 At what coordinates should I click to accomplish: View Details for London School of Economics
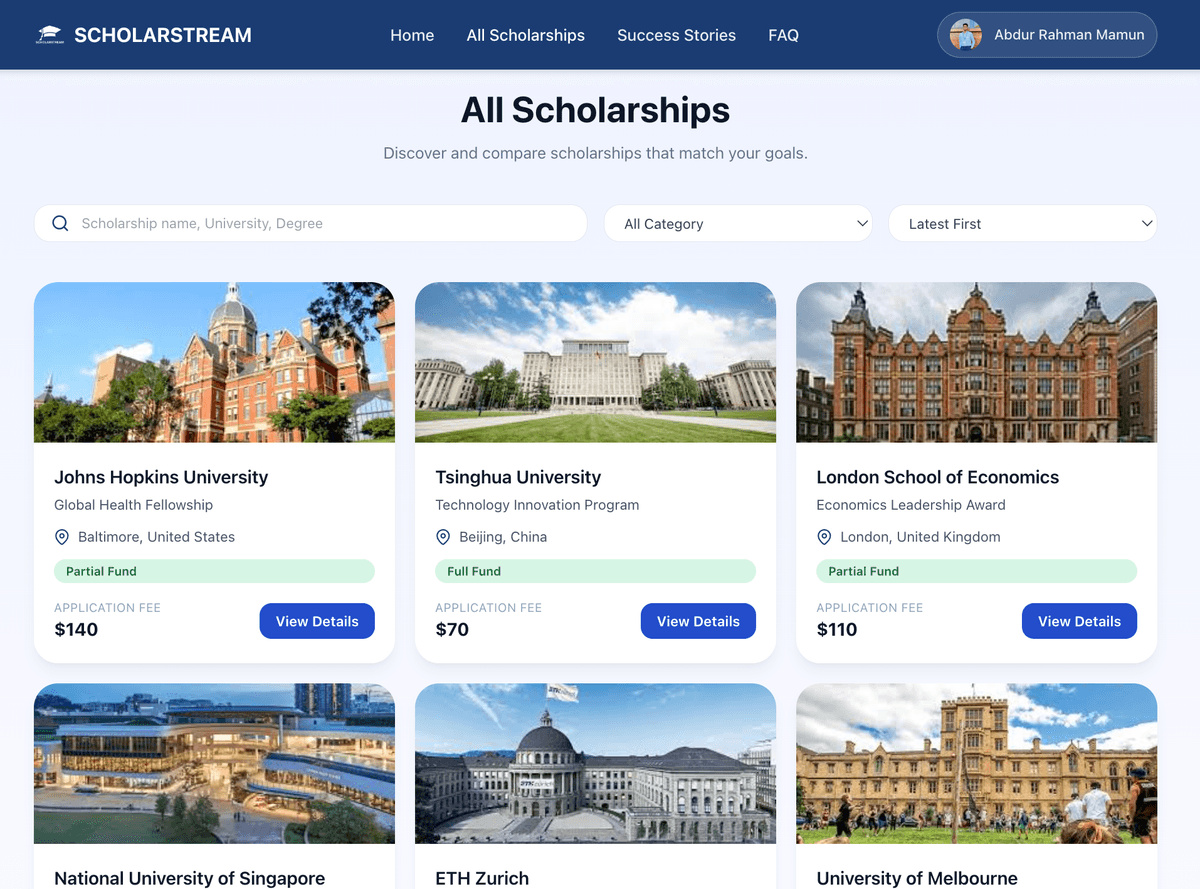pos(1079,621)
